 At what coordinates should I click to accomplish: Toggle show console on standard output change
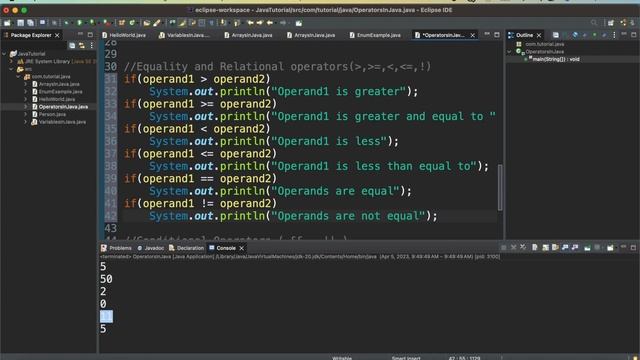point(565,247)
